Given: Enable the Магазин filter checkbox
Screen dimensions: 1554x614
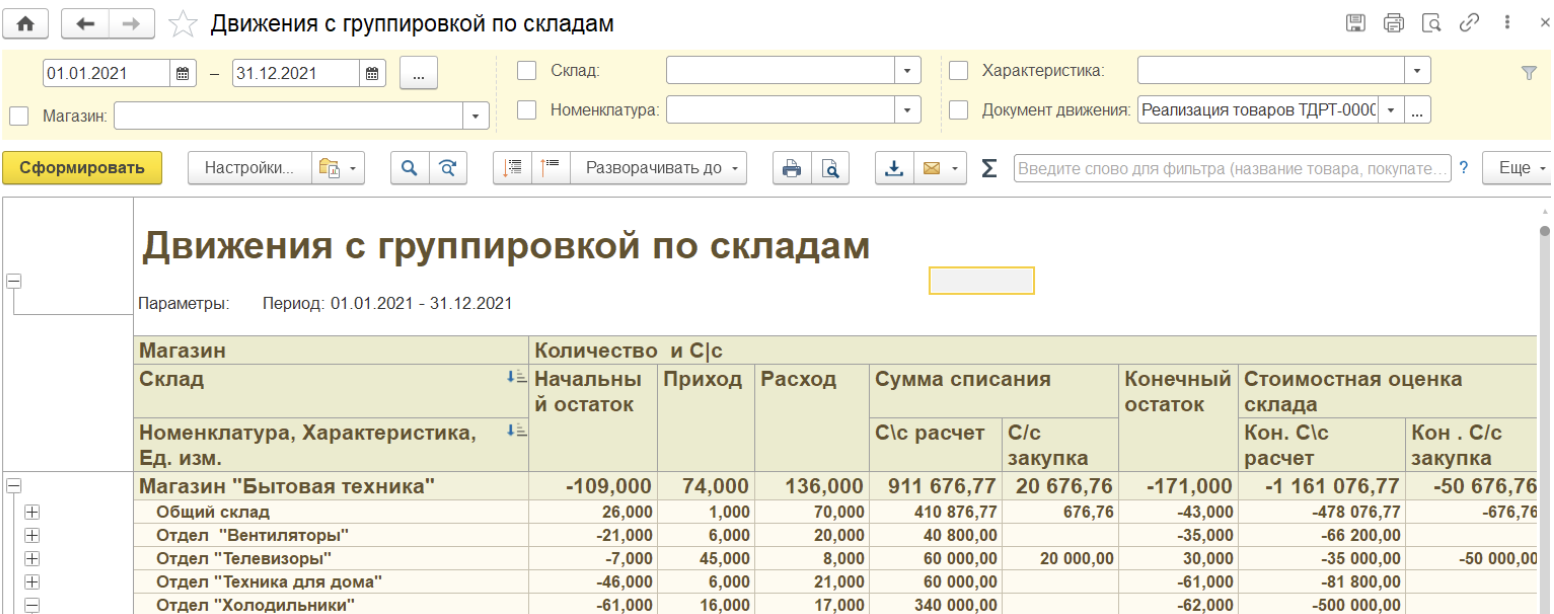Looking at the screenshot, I should [x=19, y=116].
